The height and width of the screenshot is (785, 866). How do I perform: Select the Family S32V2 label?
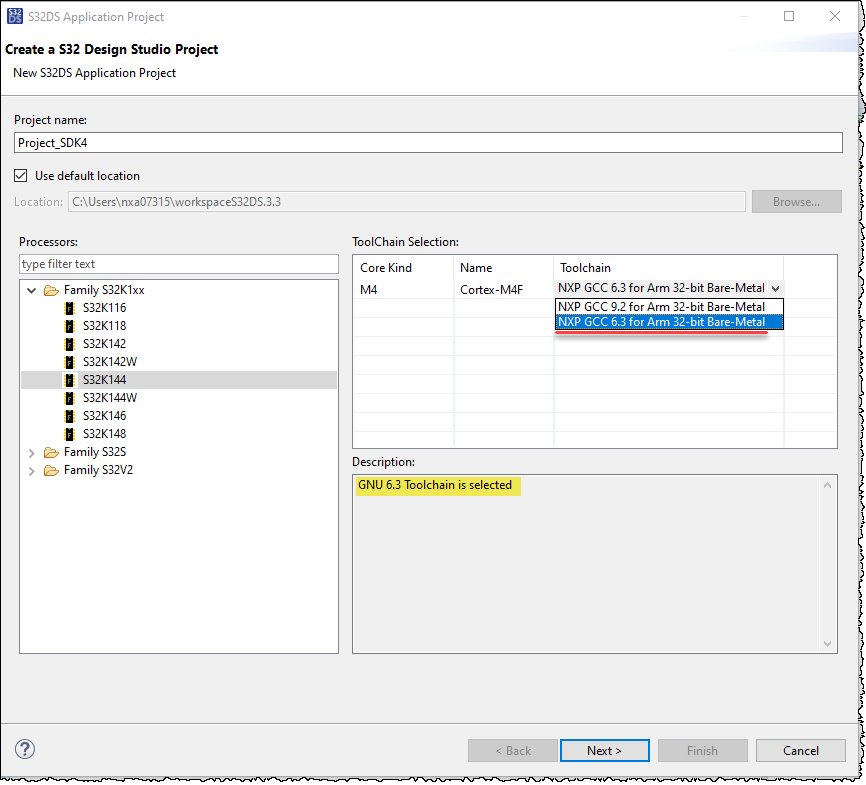tap(98, 470)
